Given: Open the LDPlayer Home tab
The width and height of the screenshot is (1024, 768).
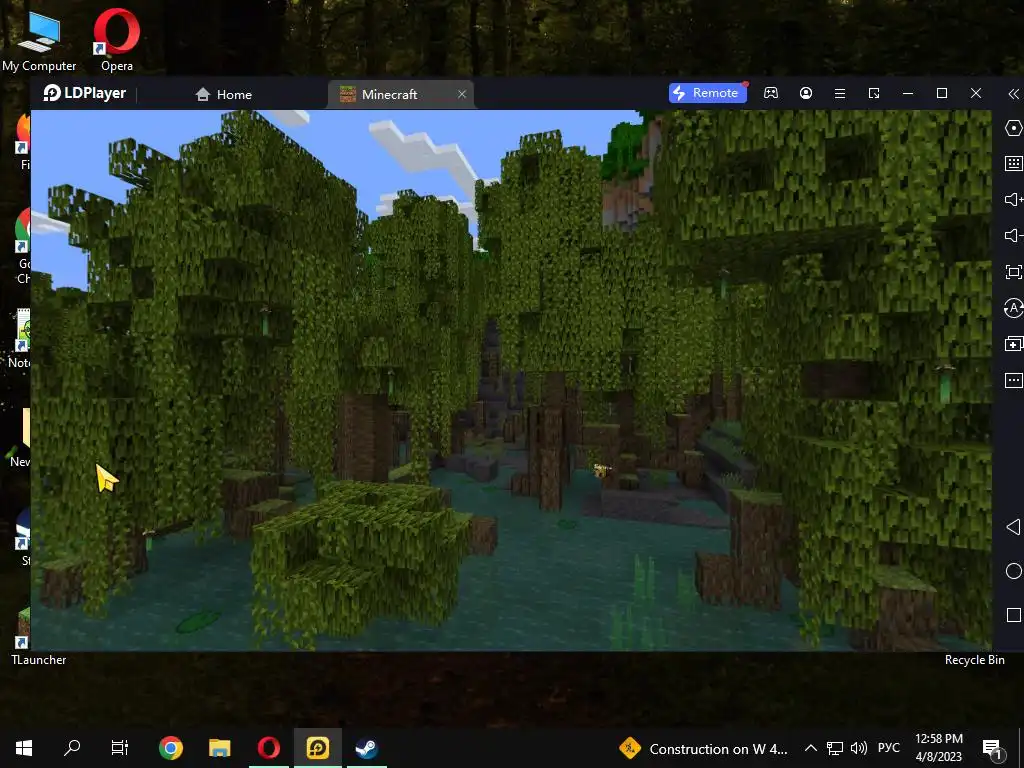Looking at the screenshot, I should pyautogui.click(x=223, y=94).
